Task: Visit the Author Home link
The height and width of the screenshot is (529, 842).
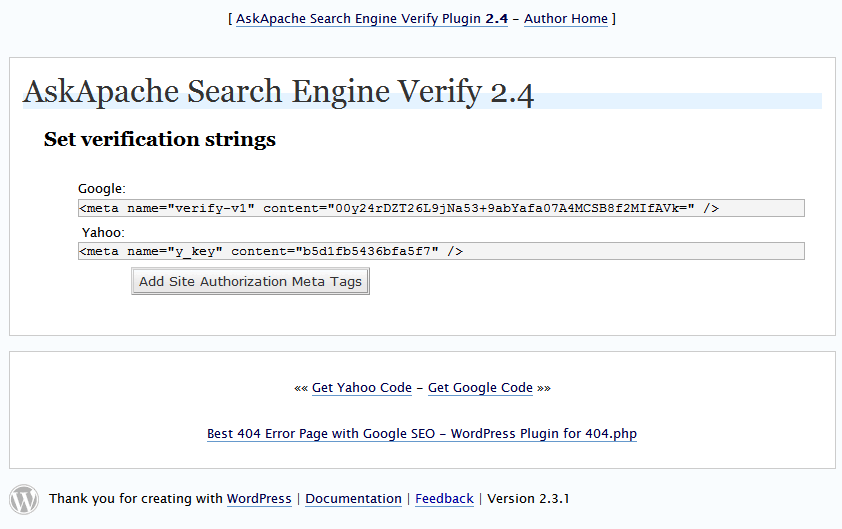Action: point(565,19)
